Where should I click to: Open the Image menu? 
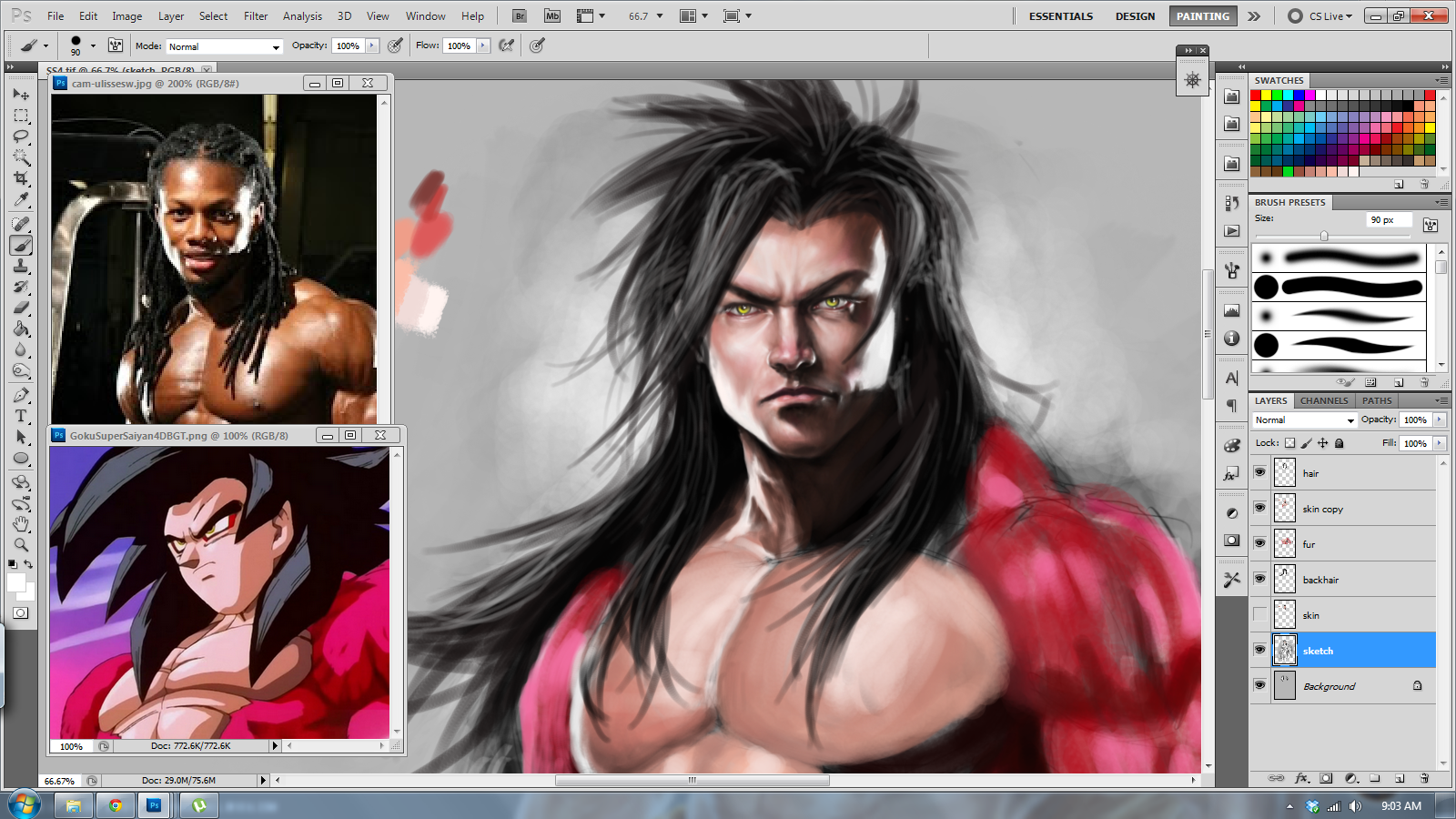[x=126, y=15]
